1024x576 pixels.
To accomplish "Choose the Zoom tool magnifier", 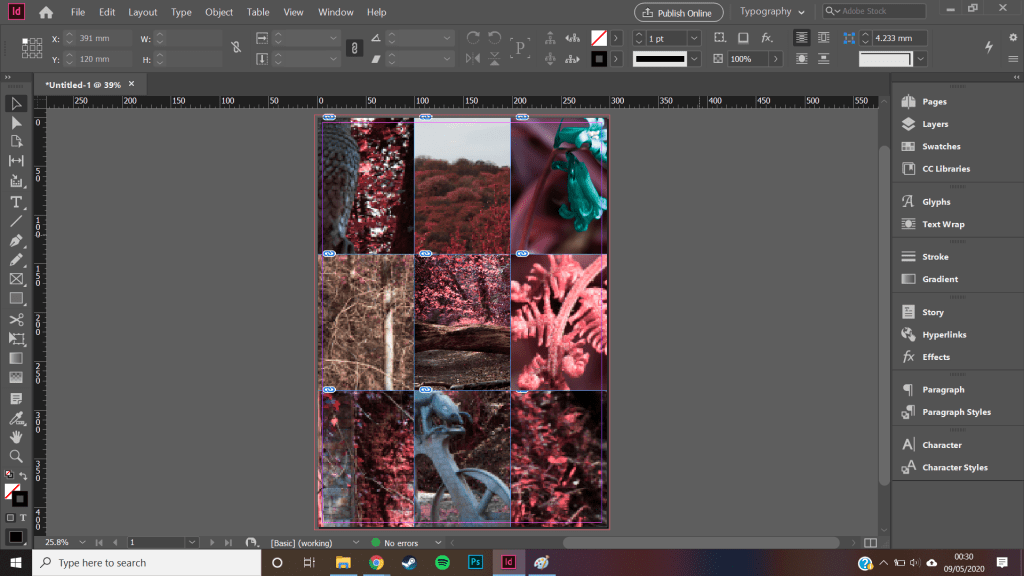I will click(x=16, y=456).
